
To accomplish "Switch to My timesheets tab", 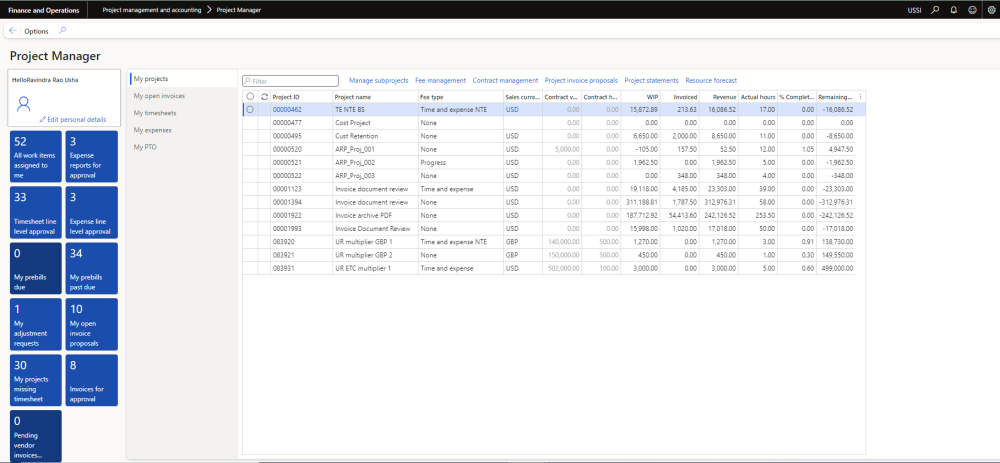I will (x=155, y=113).
